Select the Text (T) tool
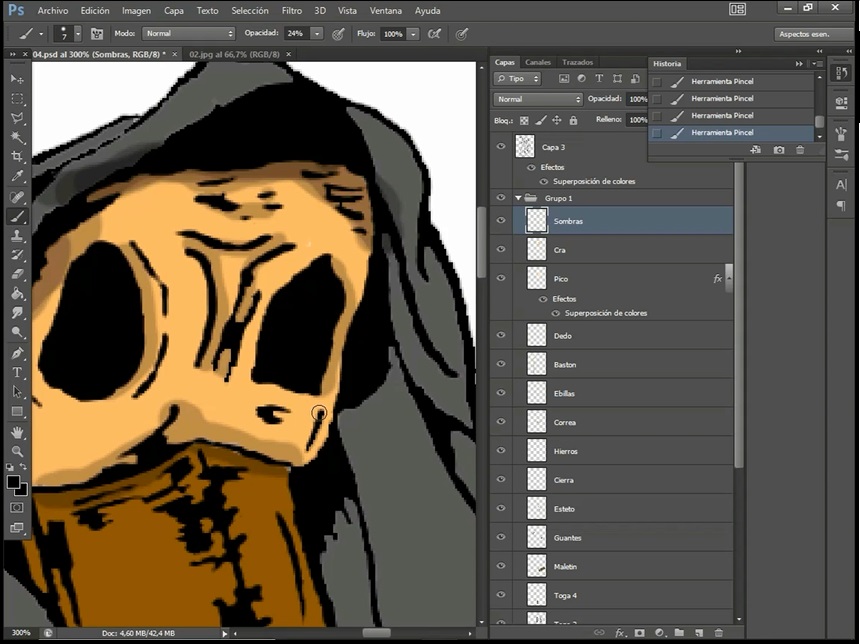 pos(17,372)
